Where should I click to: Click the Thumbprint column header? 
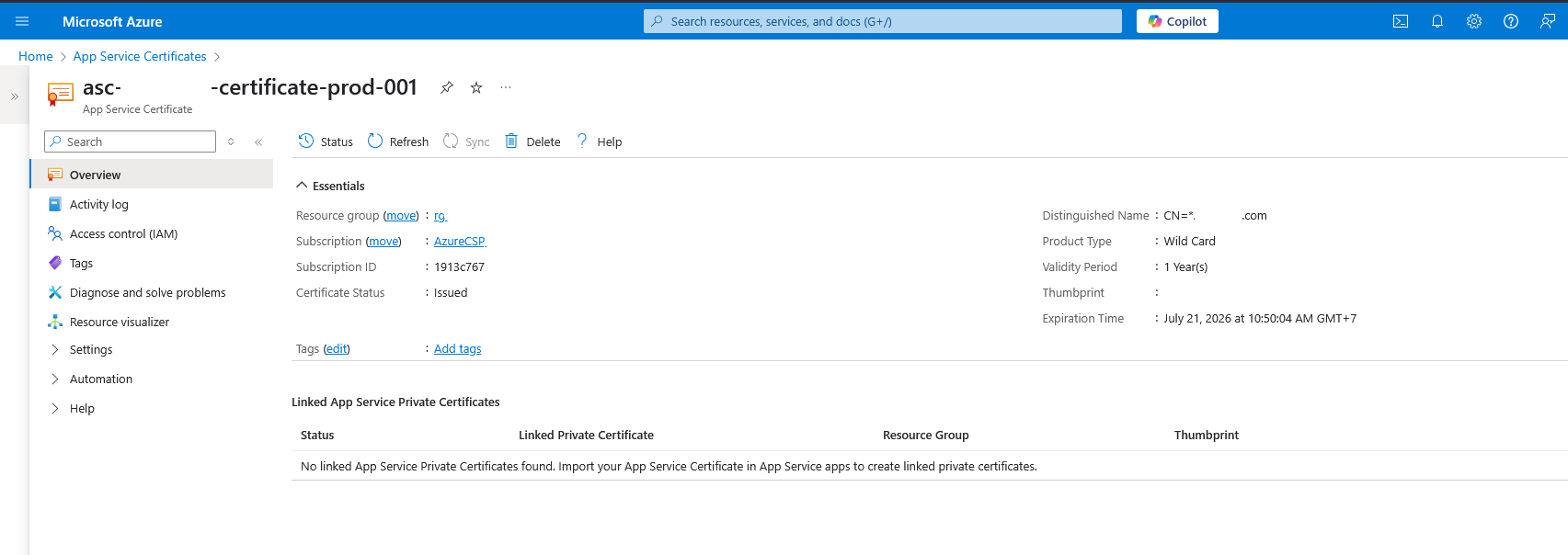(1207, 435)
